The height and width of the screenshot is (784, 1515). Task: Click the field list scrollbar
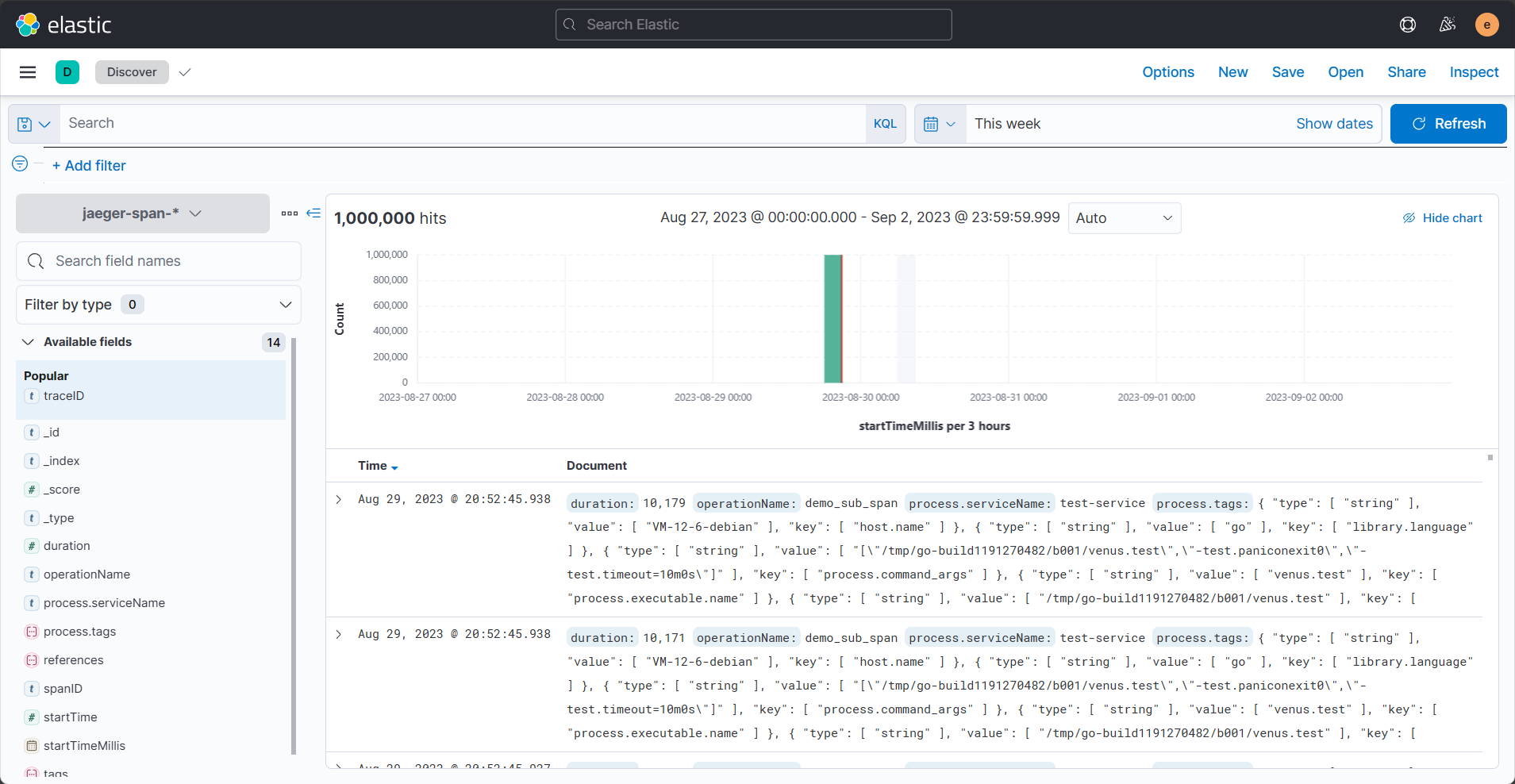point(294,546)
